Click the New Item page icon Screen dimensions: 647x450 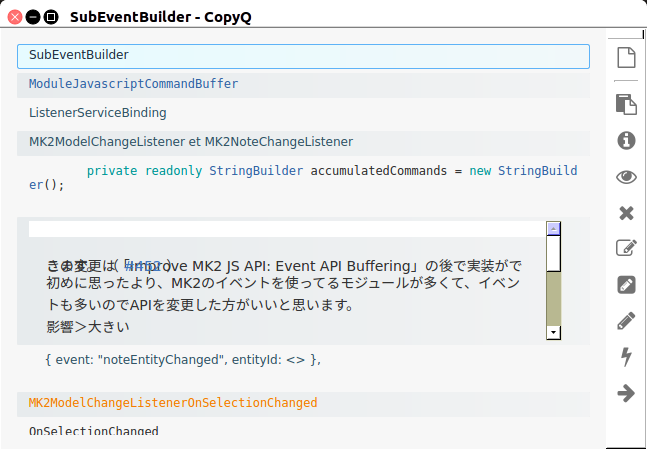click(626, 59)
